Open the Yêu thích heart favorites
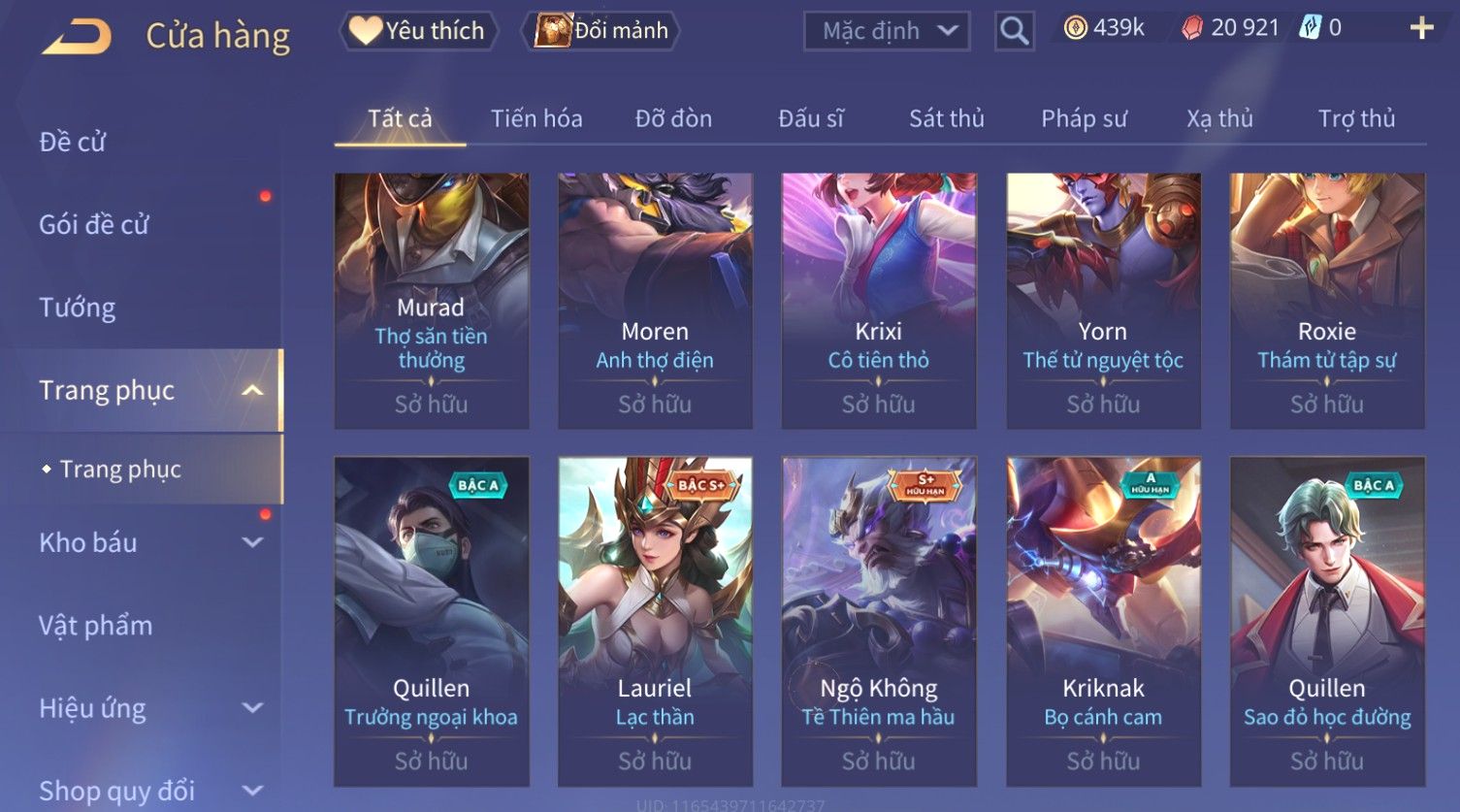The height and width of the screenshot is (812, 1460). coord(418,31)
